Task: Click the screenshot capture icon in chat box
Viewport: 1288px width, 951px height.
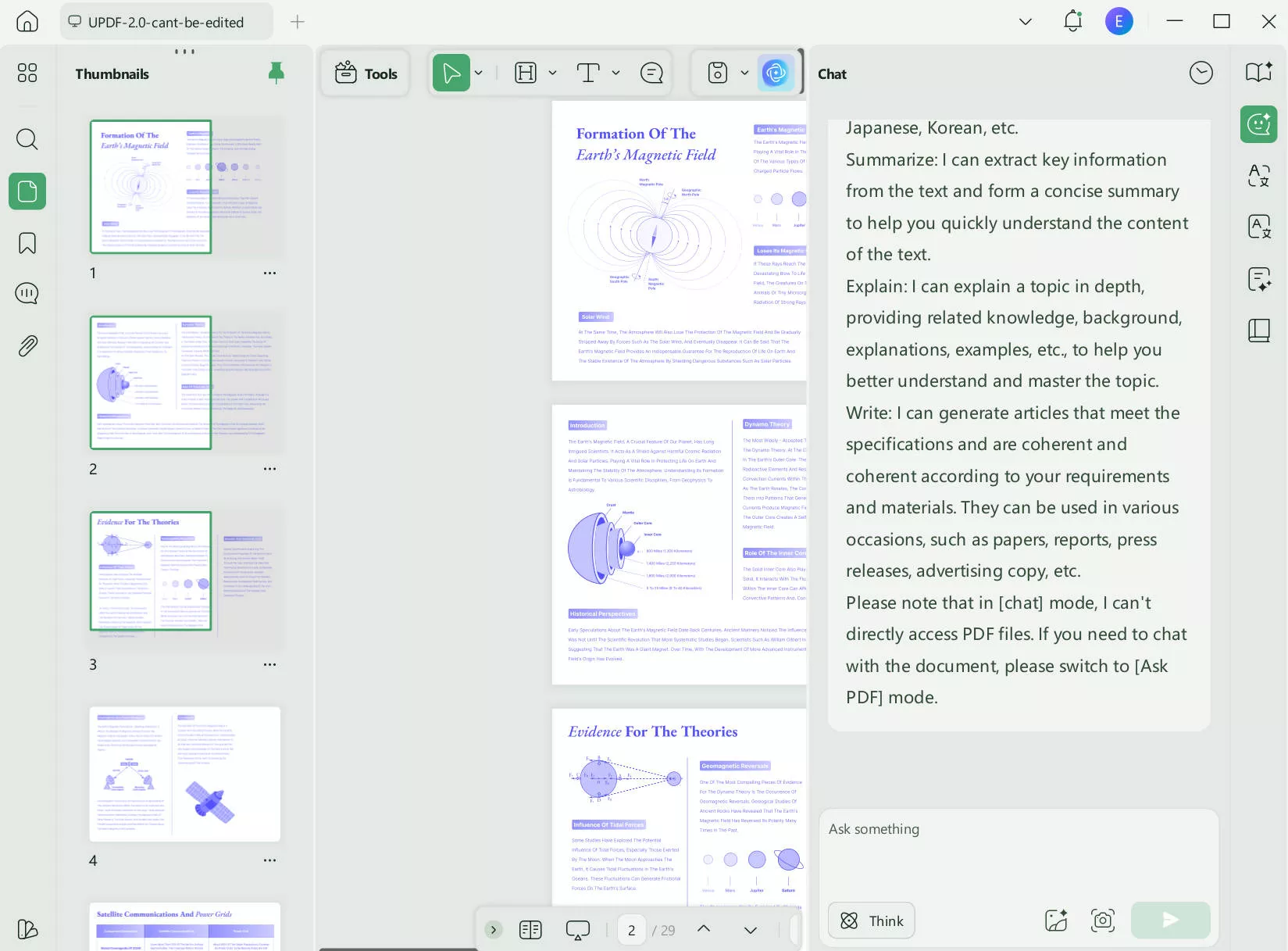Action: [1103, 921]
